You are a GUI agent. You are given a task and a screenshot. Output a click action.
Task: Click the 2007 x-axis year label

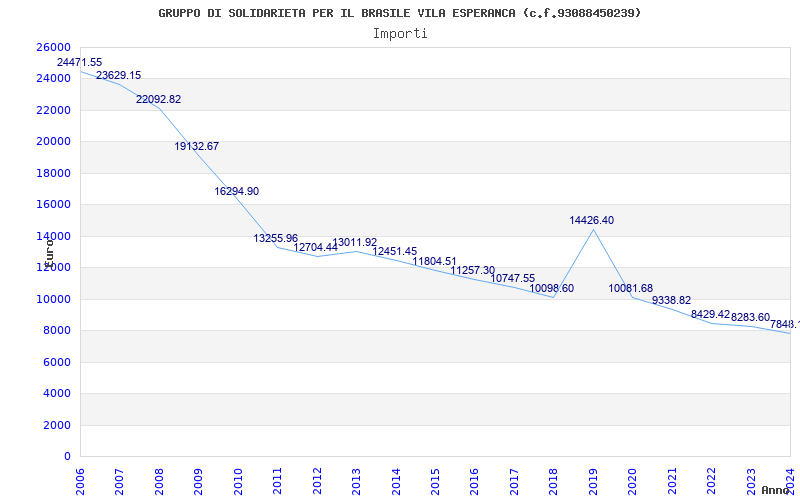[119, 481]
